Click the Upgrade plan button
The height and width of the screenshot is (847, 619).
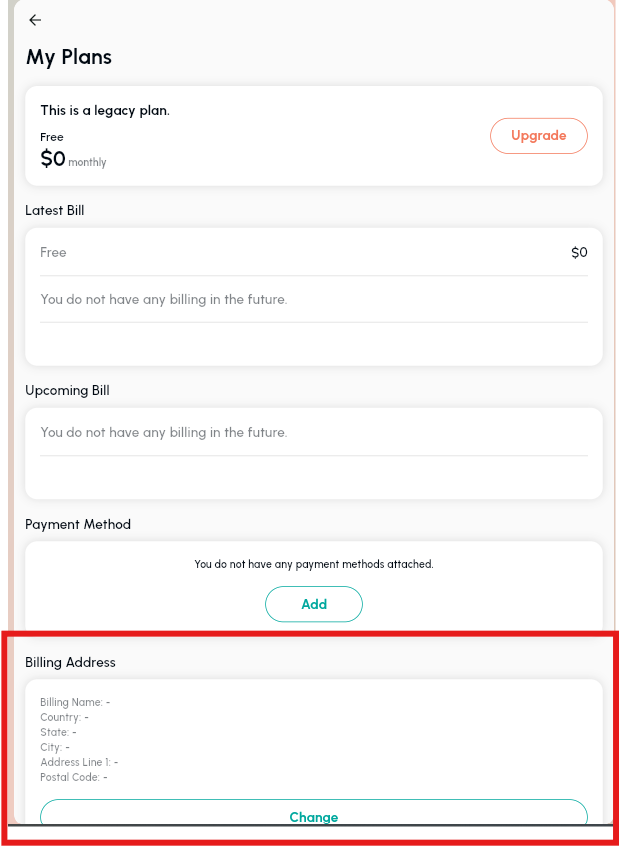(x=538, y=136)
